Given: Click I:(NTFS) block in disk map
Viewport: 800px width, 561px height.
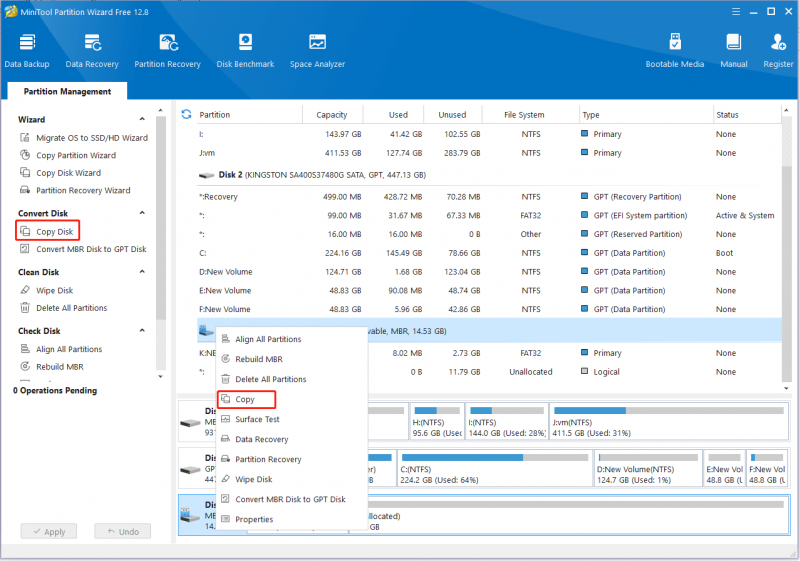Looking at the screenshot, I should 507,421.
